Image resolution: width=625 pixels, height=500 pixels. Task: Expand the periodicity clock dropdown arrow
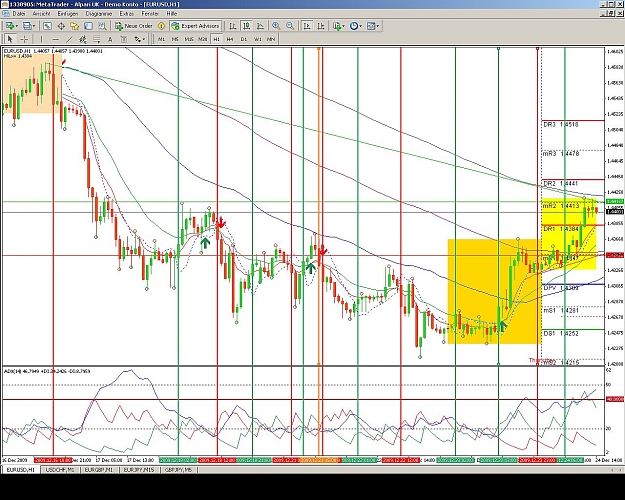(360, 26)
